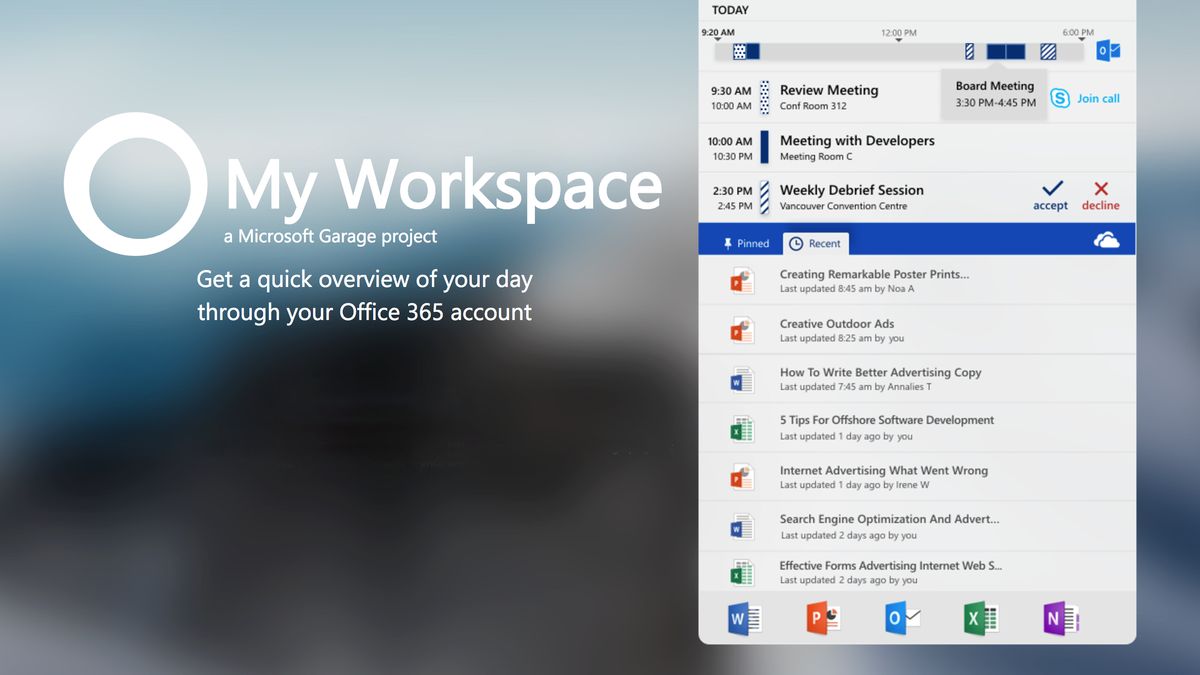Launch OneNote from the bottom app bar
Image resolution: width=1200 pixels, height=675 pixels.
pos(1060,619)
